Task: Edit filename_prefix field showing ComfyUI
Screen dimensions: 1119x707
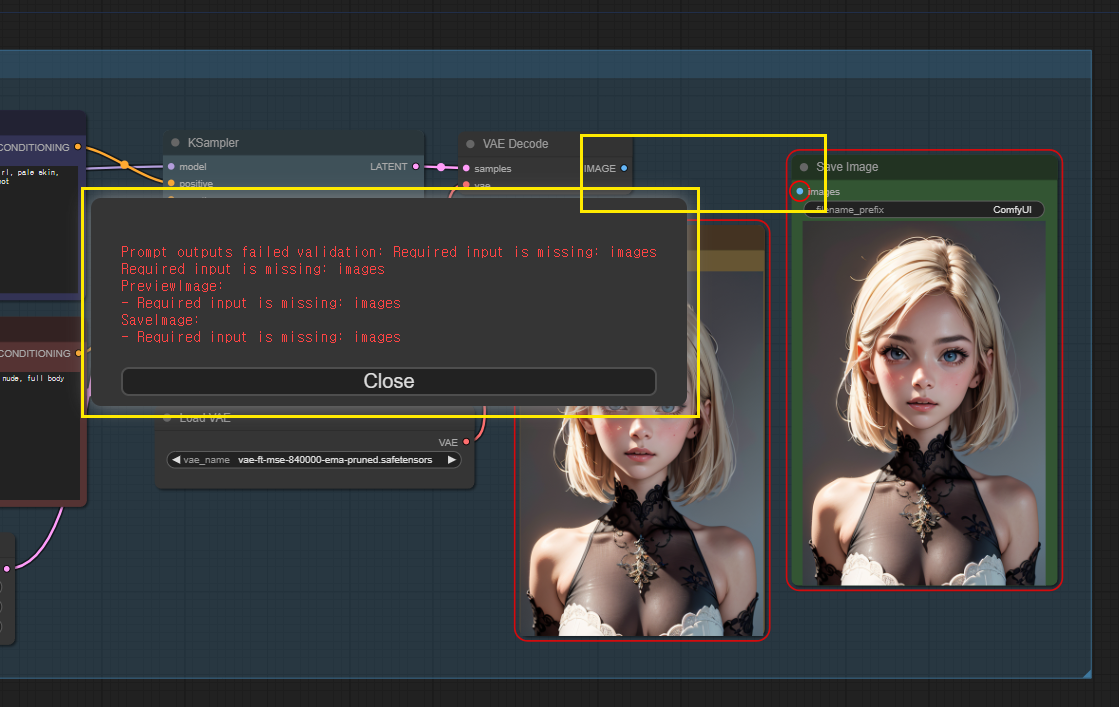Action: coord(925,210)
